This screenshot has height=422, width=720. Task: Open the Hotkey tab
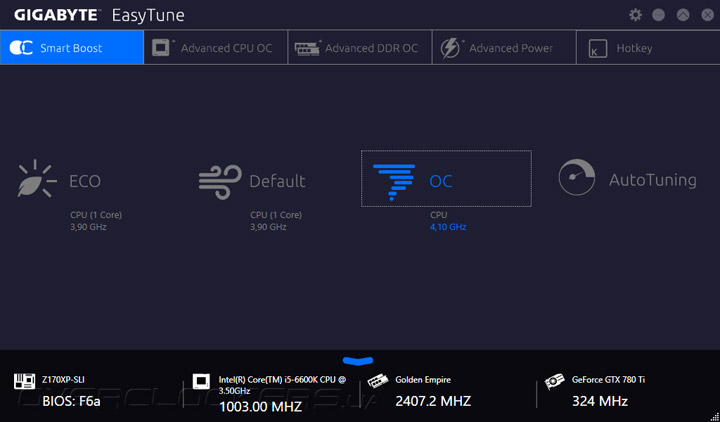[x=648, y=47]
